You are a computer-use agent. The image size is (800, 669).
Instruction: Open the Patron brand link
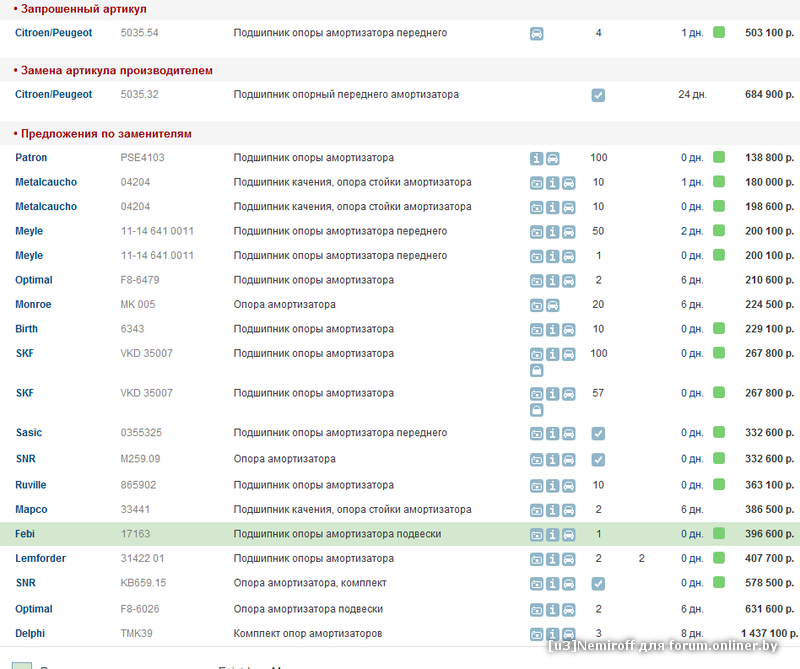[31, 158]
